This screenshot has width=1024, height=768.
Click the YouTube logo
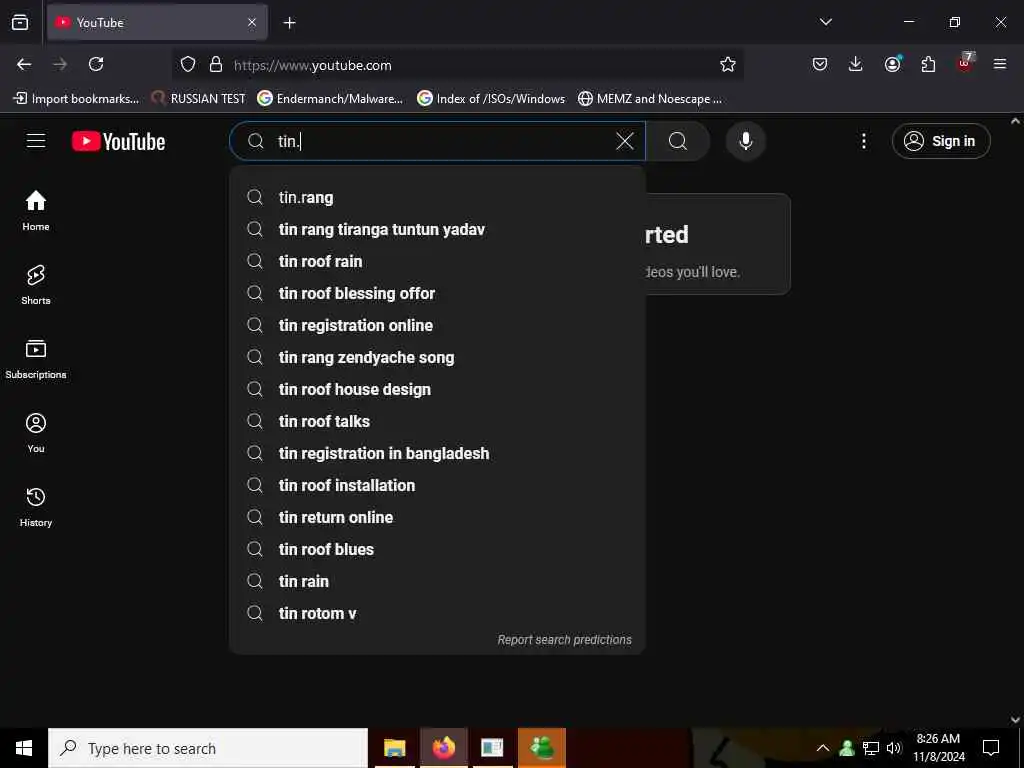[x=118, y=141]
